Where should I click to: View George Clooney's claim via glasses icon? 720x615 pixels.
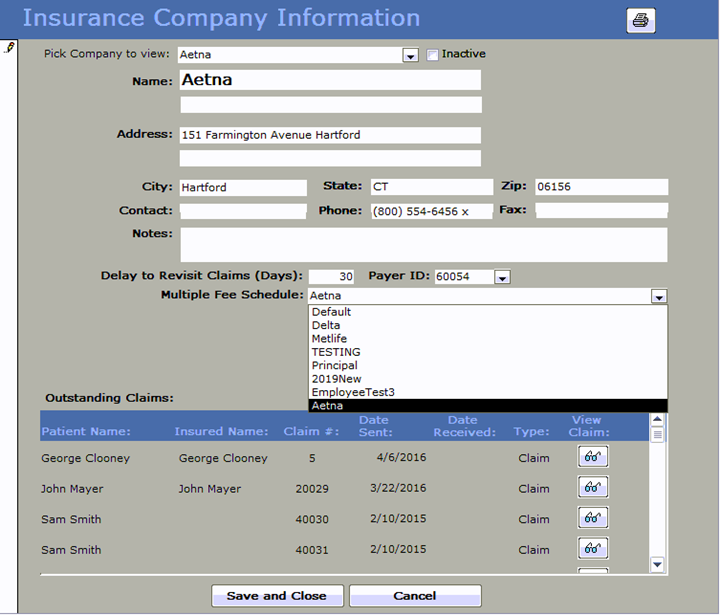pyautogui.click(x=593, y=457)
